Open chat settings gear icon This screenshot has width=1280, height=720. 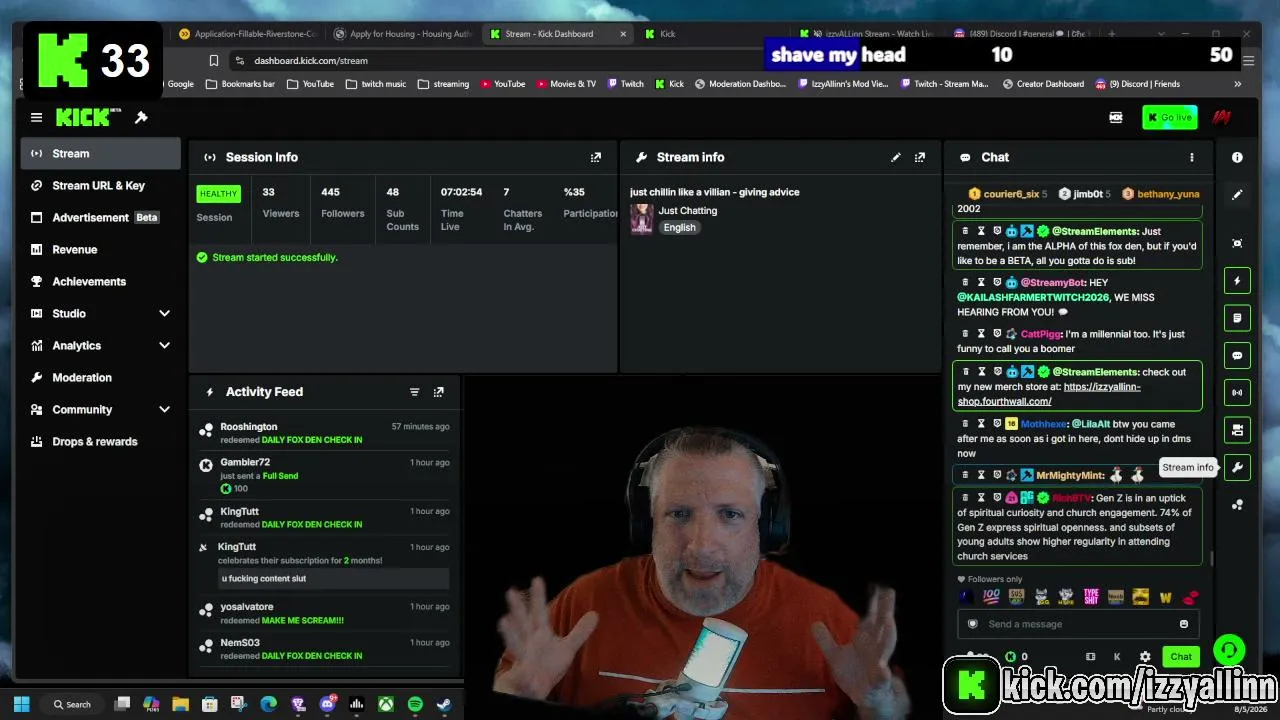point(1145,657)
